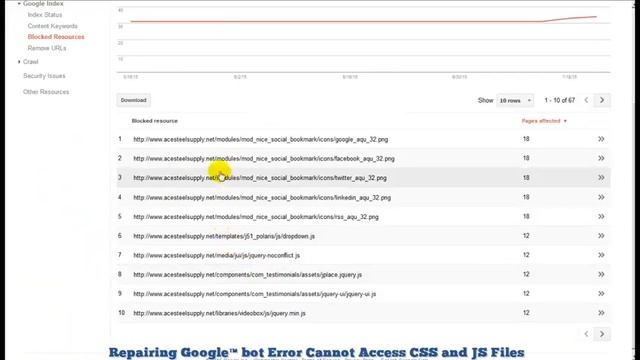Open details arrow for jquery.min.js row
This screenshot has width=640, height=360.
(x=601, y=313)
